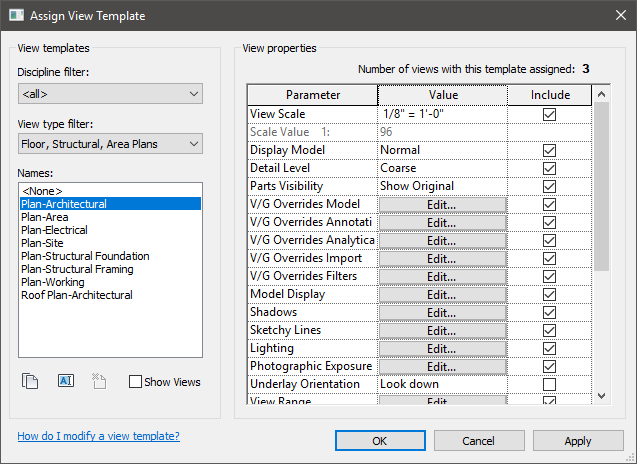Open the How do I modify a view template link
This screenshot has height=464, width=637.
coord(98,436)
